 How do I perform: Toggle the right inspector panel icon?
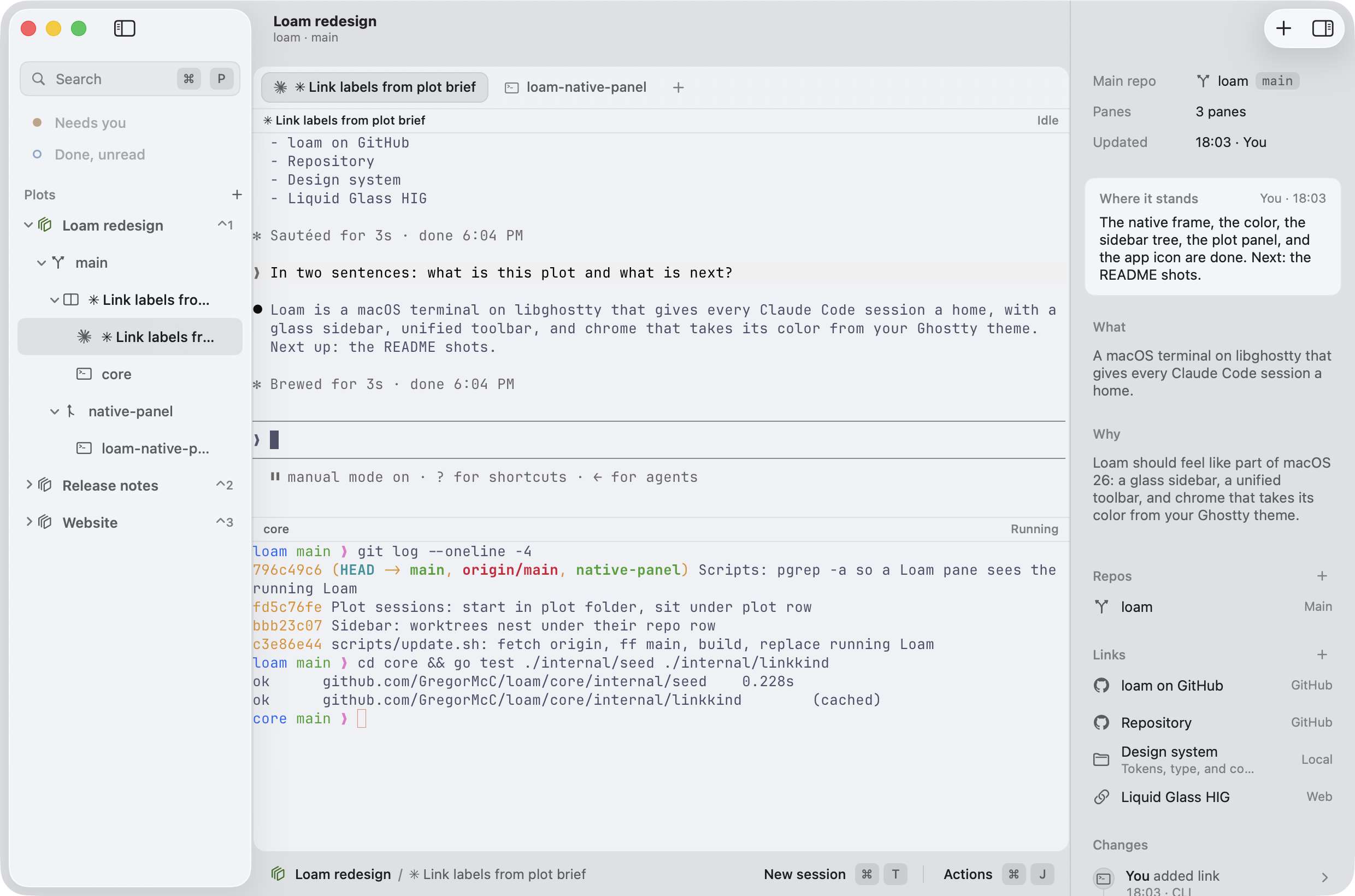tap(1322, 28)
